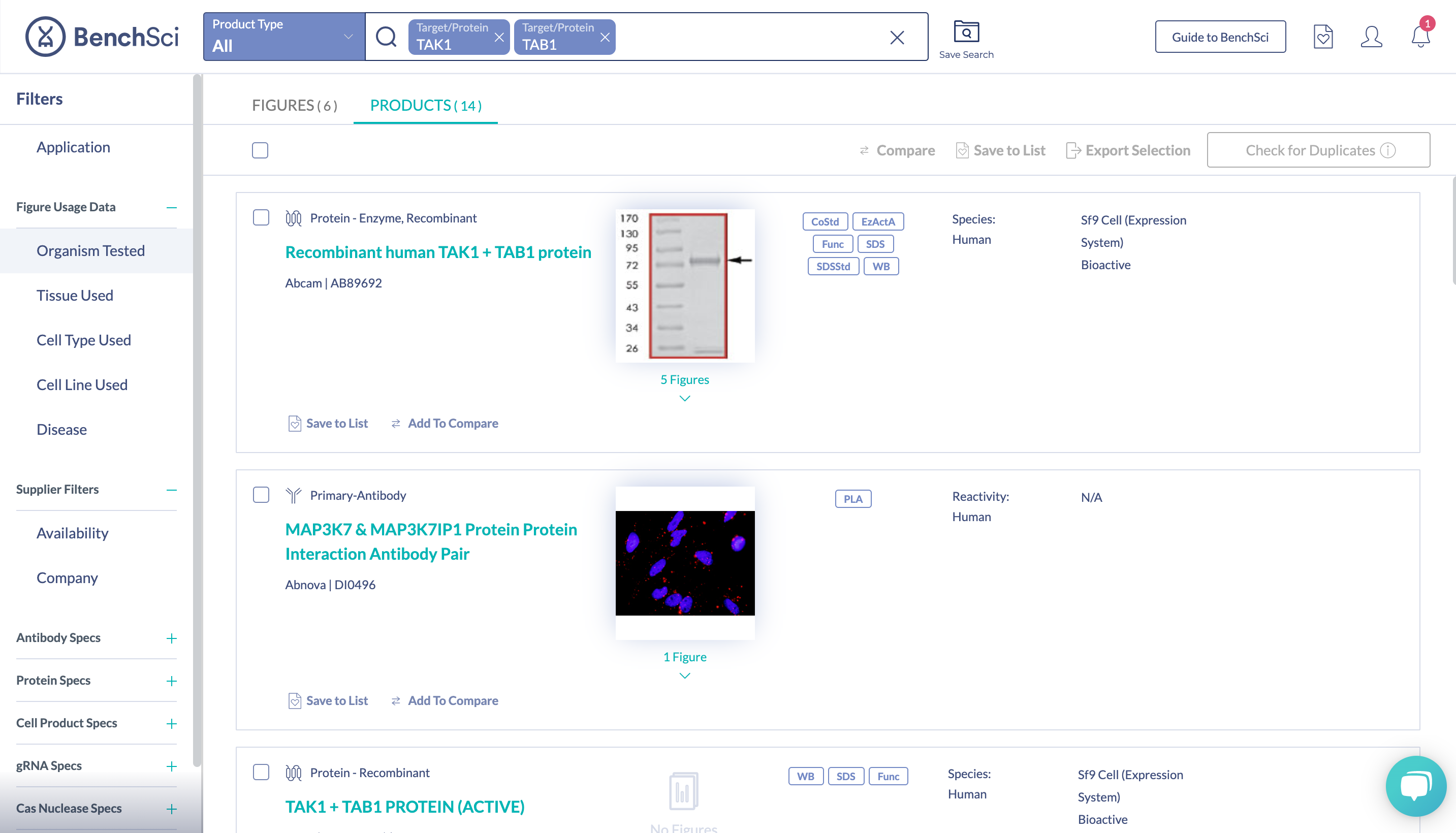1456x833 pixels.
Task: Toggle the select-all products checkbox
Action: pos(260,150)
